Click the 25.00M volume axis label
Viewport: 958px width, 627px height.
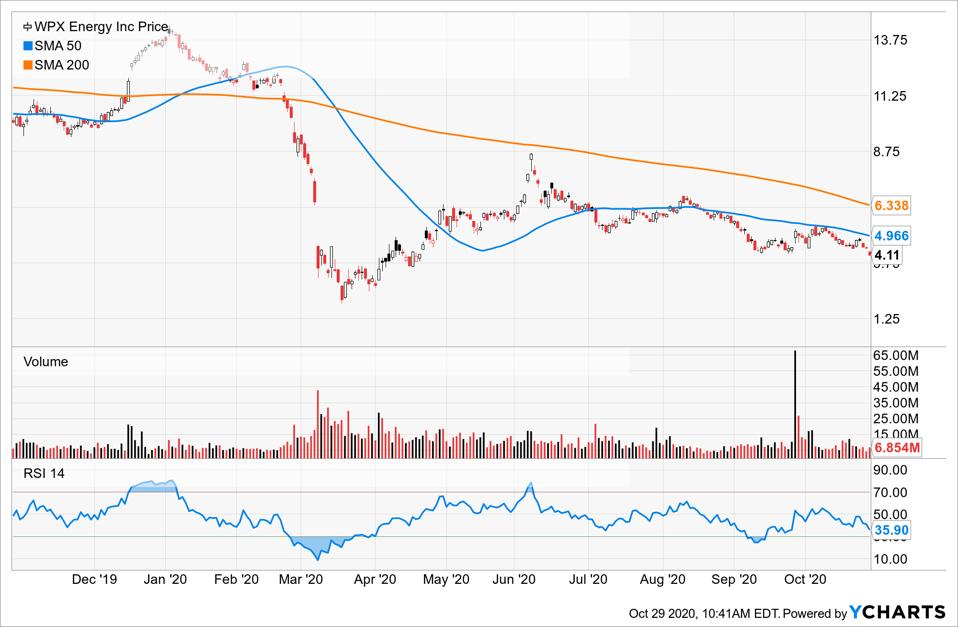(896, 419)
